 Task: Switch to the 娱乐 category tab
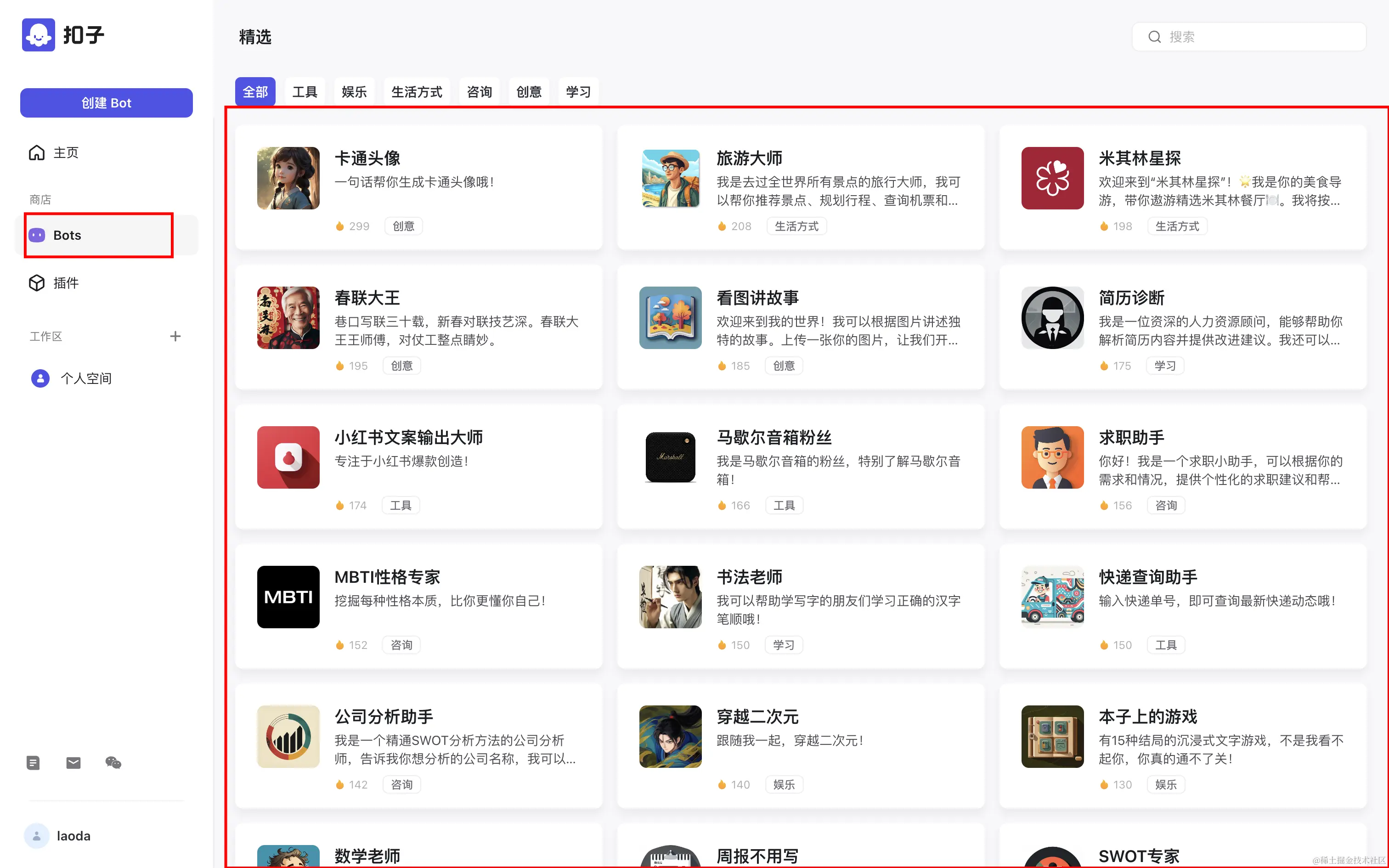click(354, 92)
